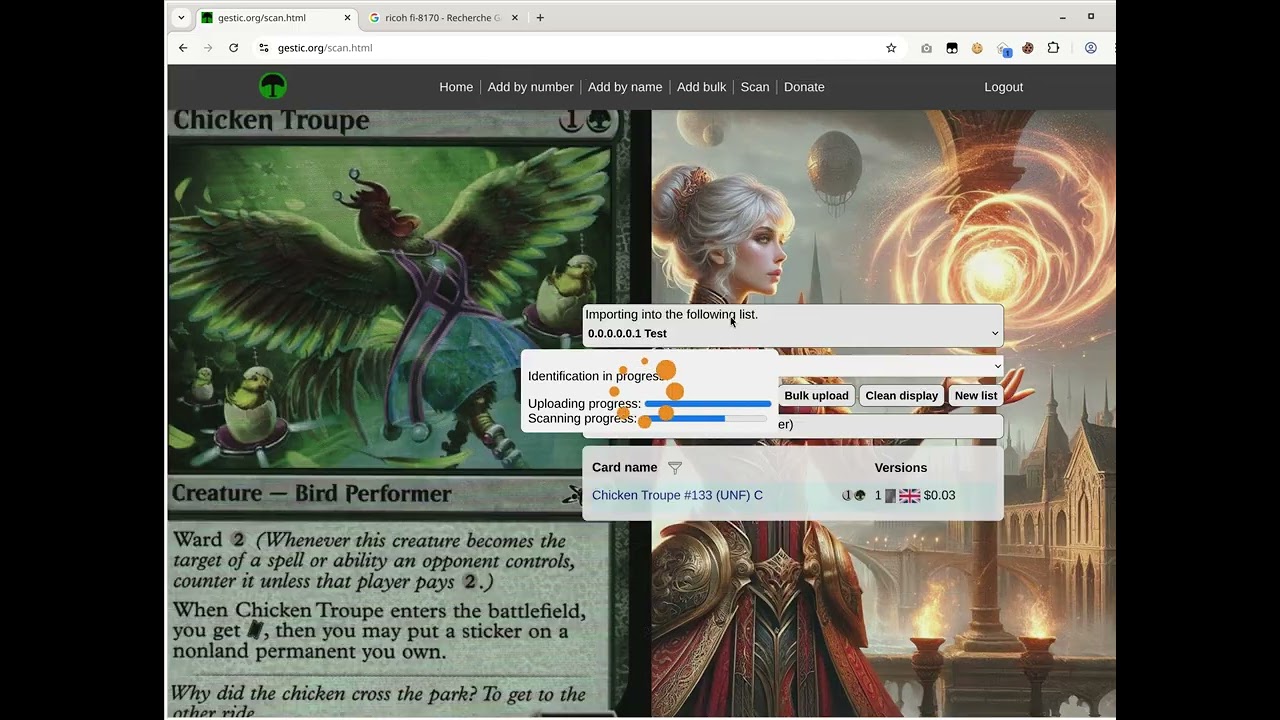This screenshot has width=1280, height=720.
Task: Click the Card name column header
Action: [625, 468]
